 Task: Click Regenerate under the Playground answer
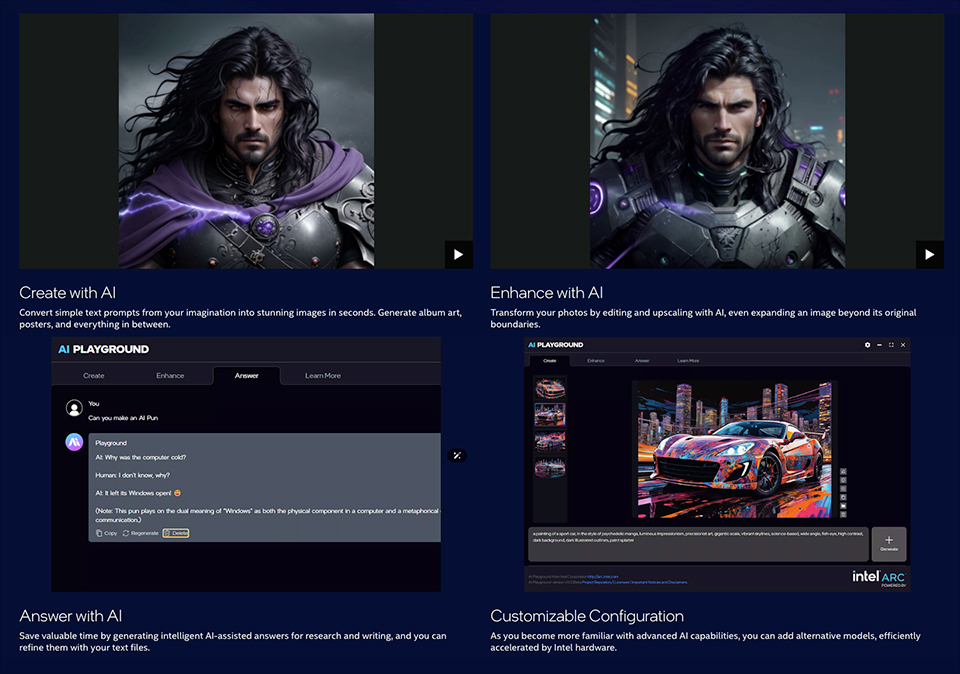click(x=140, y=533)
